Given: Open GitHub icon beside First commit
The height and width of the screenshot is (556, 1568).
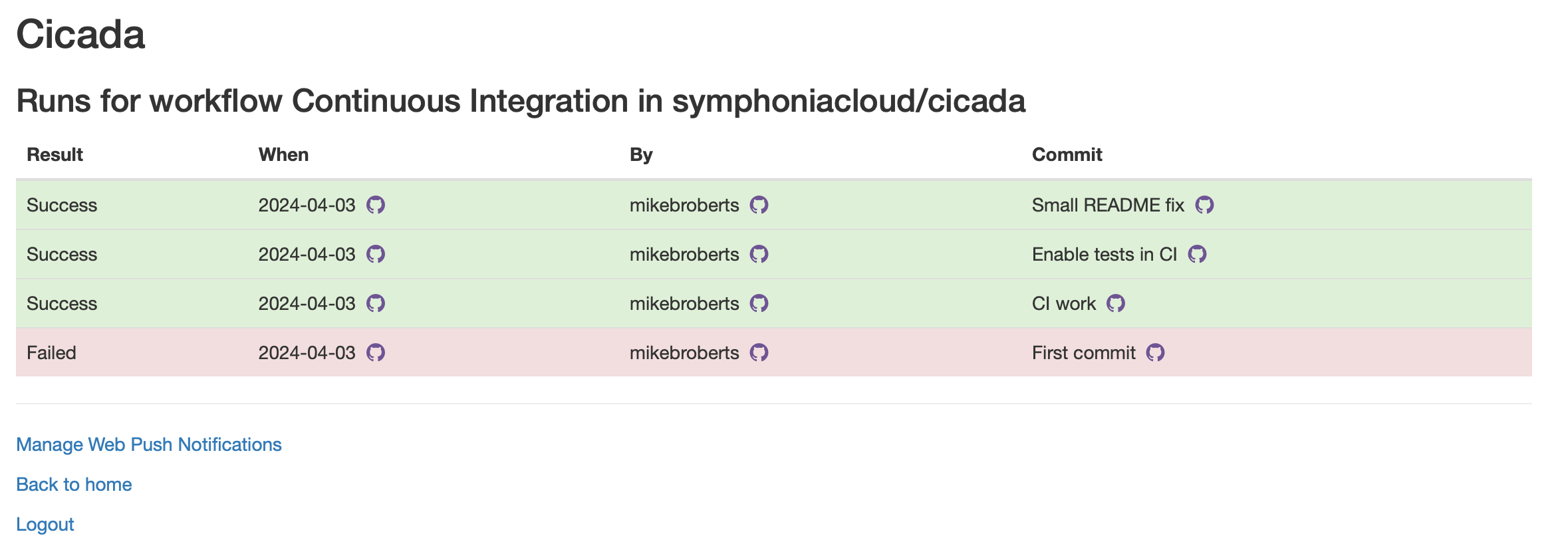Looking at the screenshot, I should (x=1155, y=352).
